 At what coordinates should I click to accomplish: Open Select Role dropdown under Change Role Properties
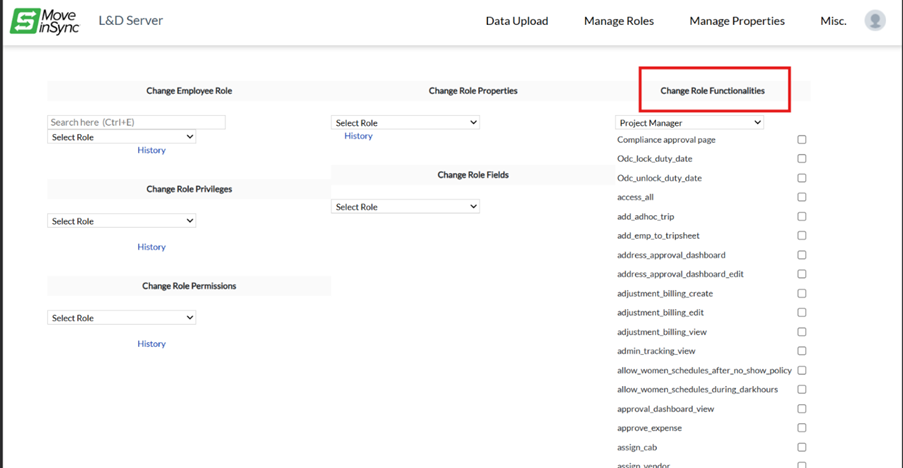click(405, 123)
